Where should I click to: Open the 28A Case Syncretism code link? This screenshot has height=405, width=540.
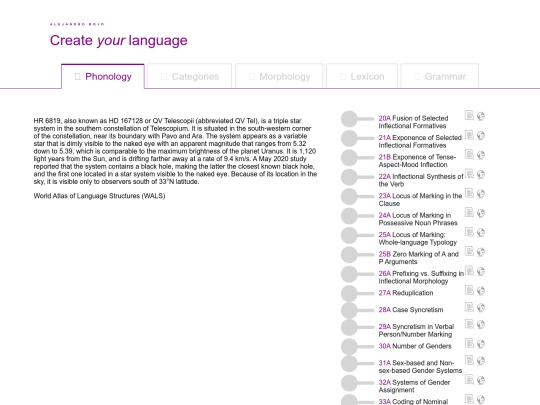click(385, 310)
